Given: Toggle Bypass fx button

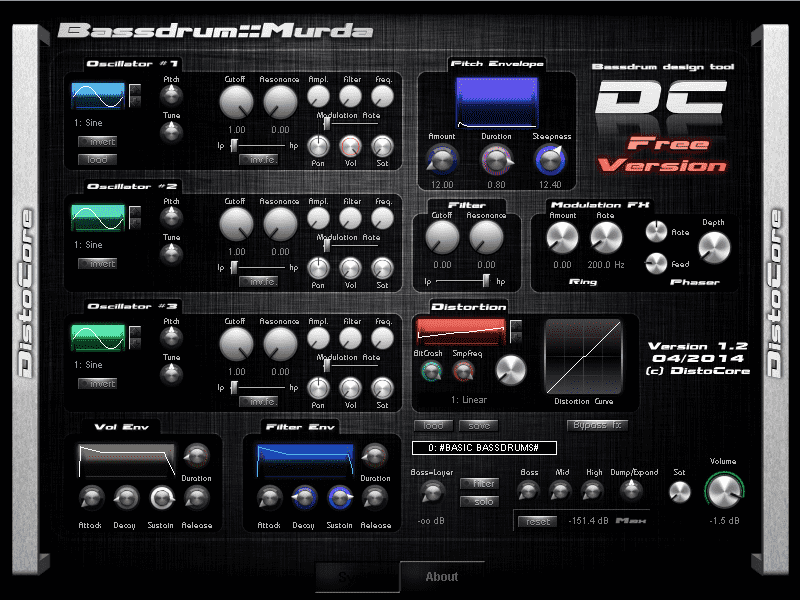Looking at the screenshot, I should 597,425.
